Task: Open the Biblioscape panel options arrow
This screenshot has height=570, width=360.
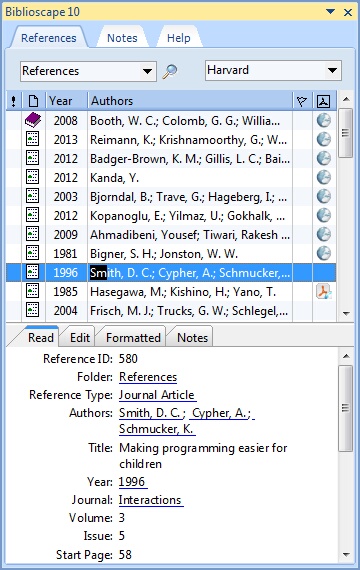Action: tap(330, 12)
